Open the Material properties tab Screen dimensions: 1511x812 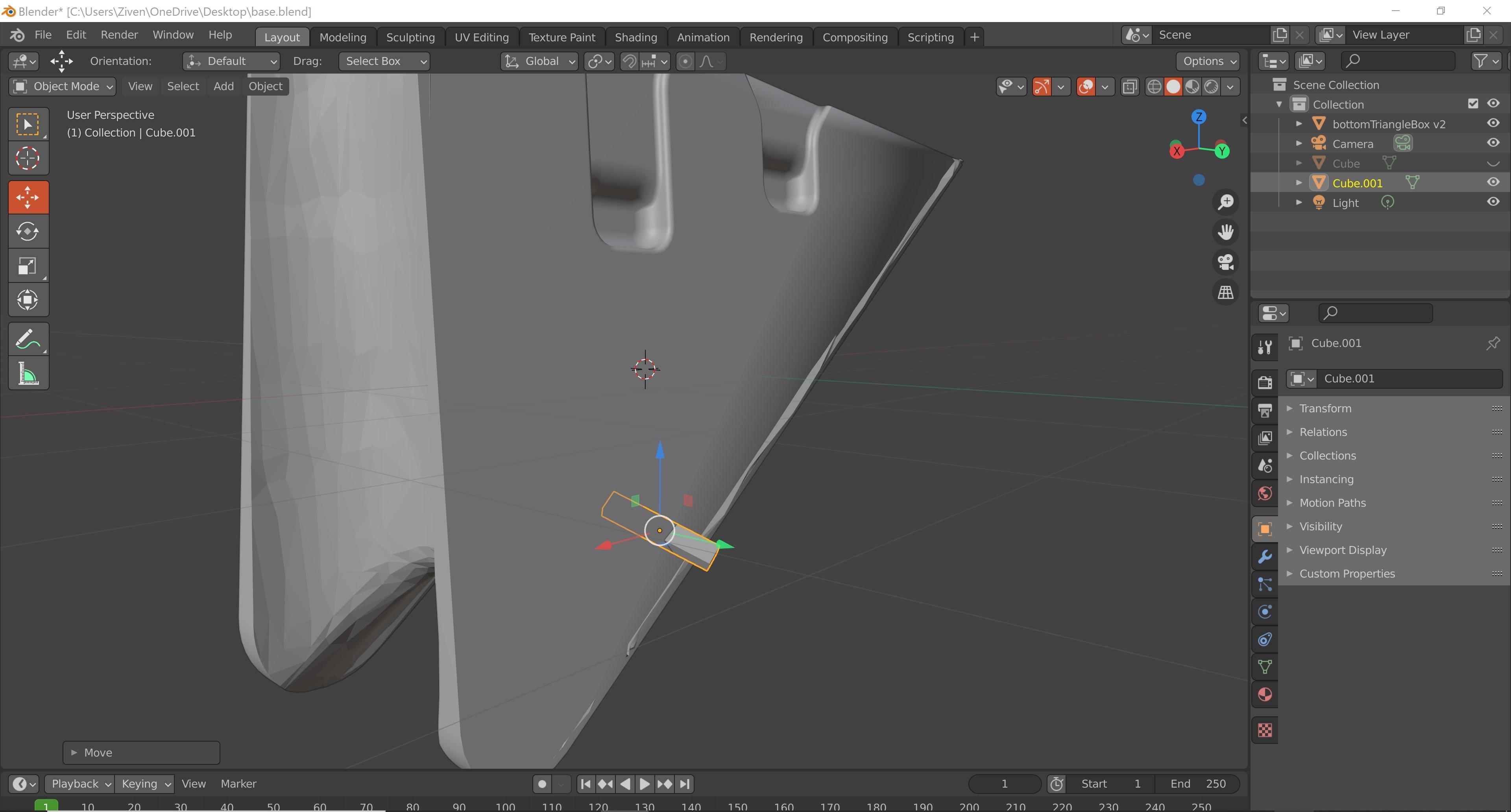point(1265,695)
